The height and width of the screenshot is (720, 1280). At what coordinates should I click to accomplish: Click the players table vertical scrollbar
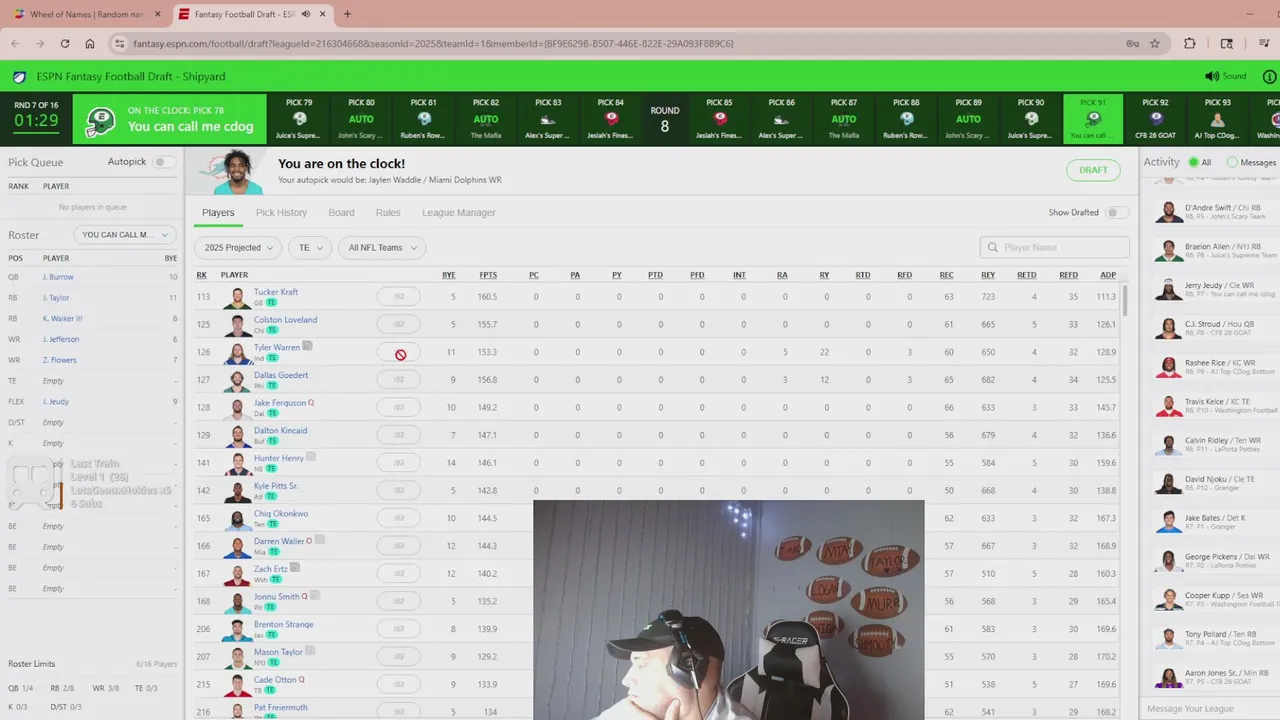click(x=1126, y=300)
